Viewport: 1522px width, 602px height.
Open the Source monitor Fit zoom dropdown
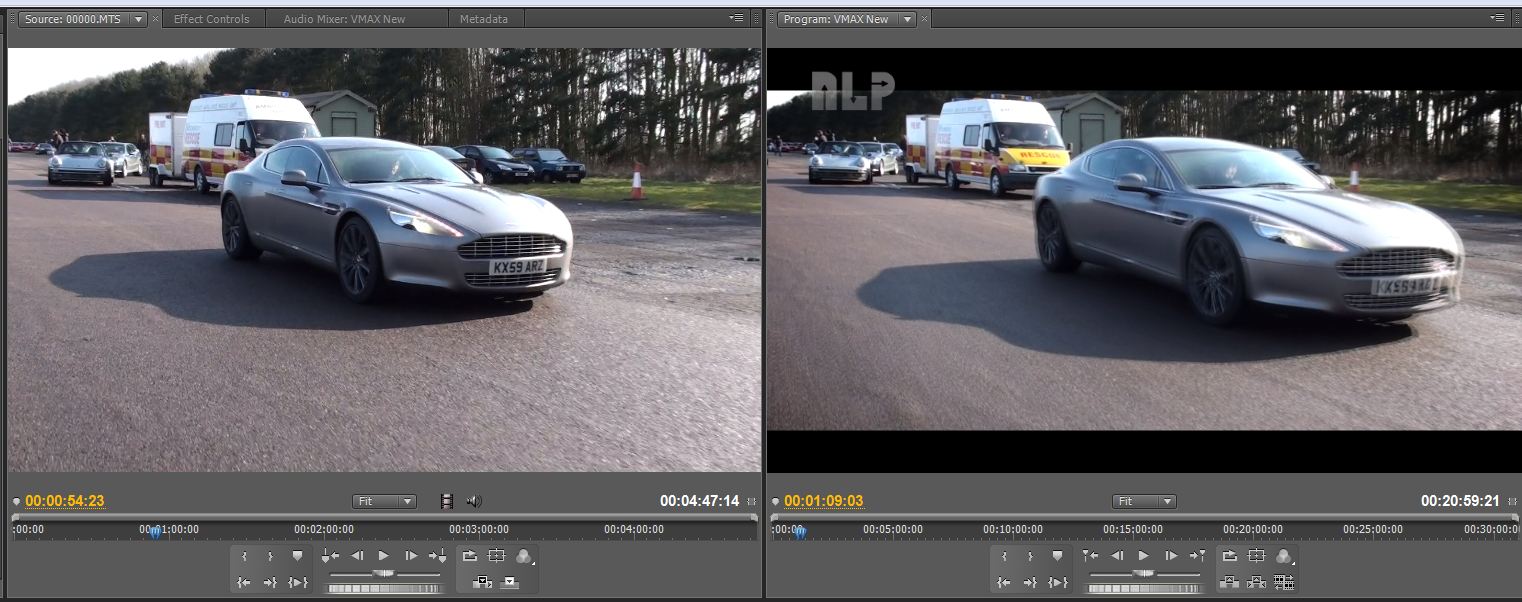pyautogui.click(x=384, y=501)
